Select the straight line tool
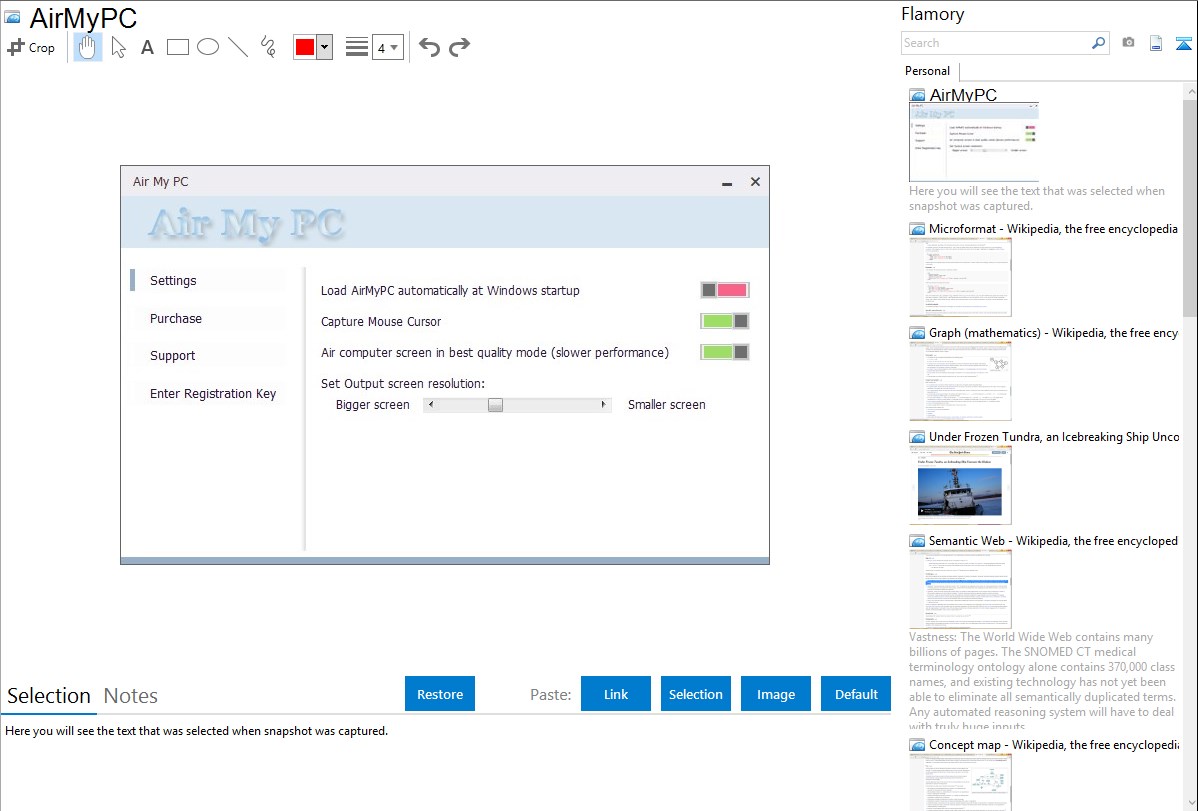Viewport: 1198px width, 811px height. tap(238, 47)
